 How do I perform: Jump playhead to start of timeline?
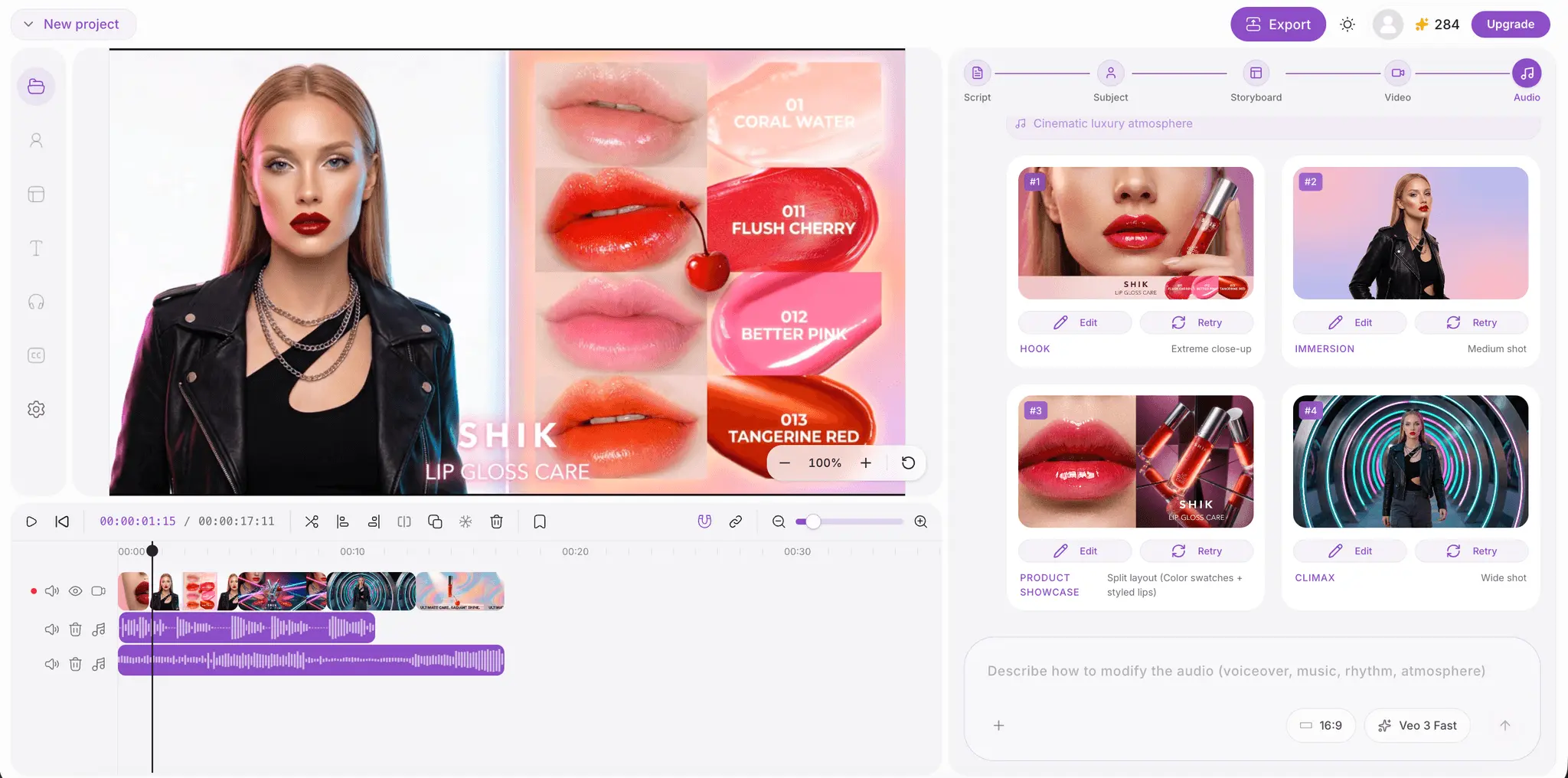[62, 521]
